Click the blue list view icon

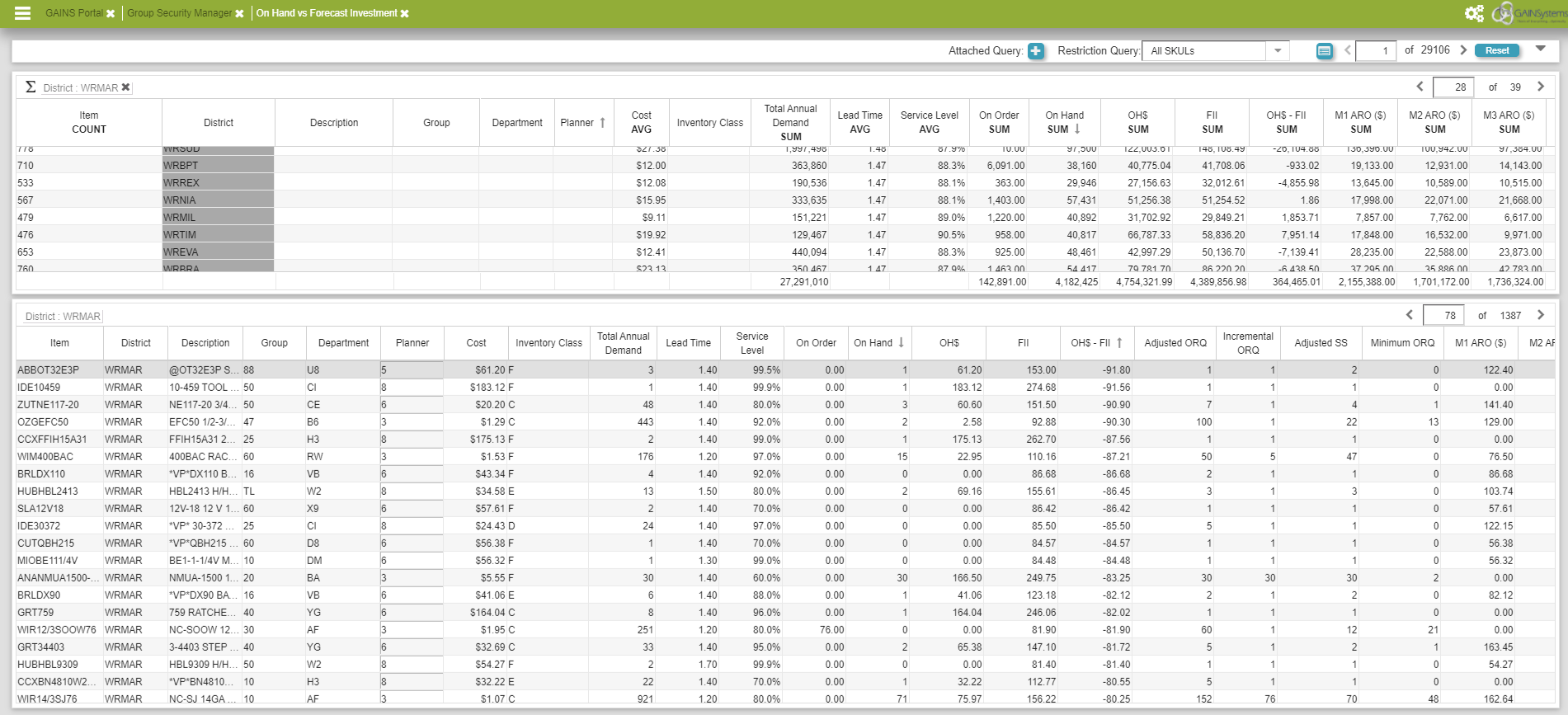pyautogui.click(x=1324, y=51)
